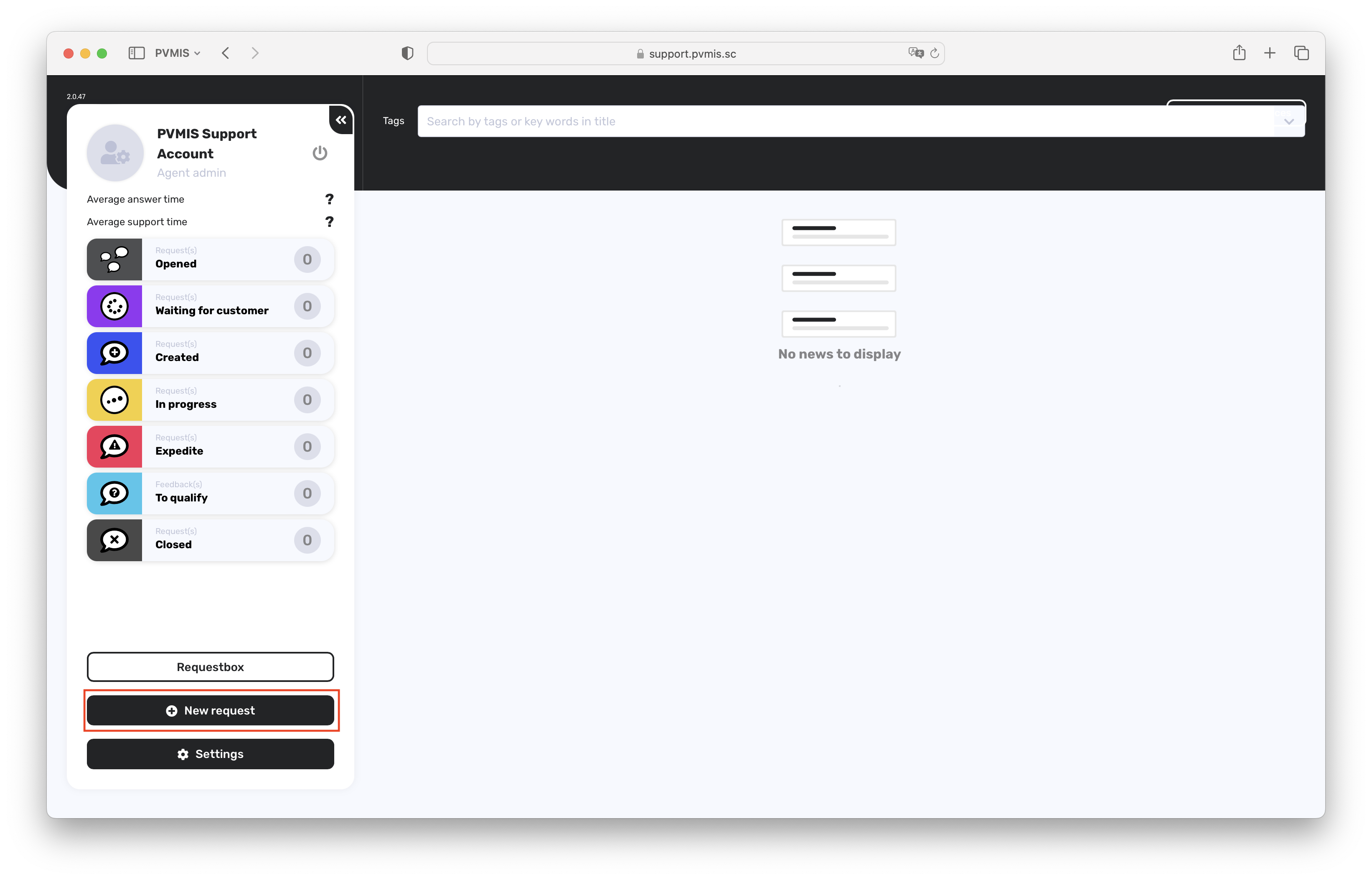Click the Requestbox button
Viewport: 1372px width, 880px height.
coord(210,667)
